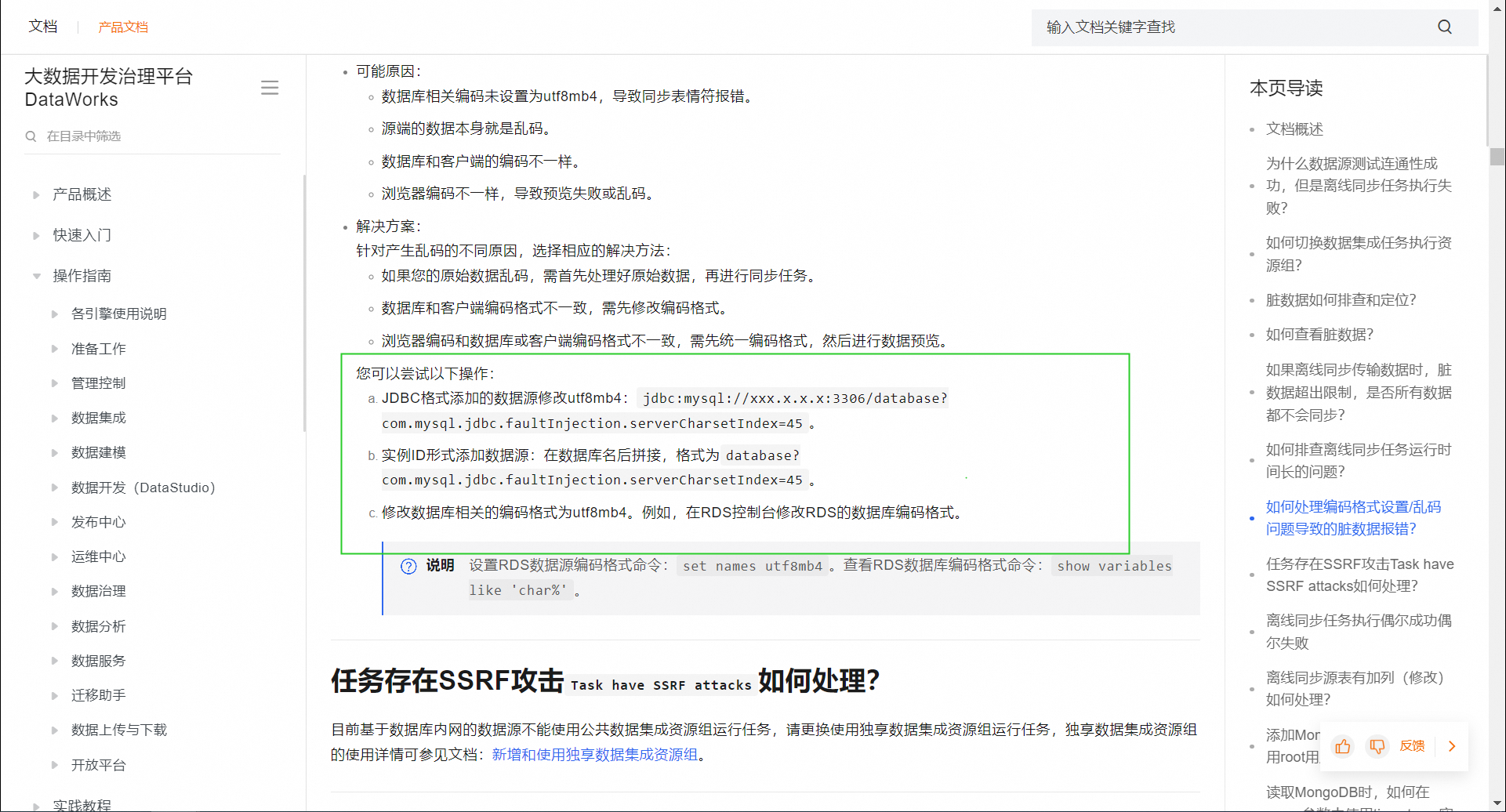The image size is (1506, 812).
Task: Click the 大数据开发治理平台 DataWorks title
Action: click(x=108, y=88)
